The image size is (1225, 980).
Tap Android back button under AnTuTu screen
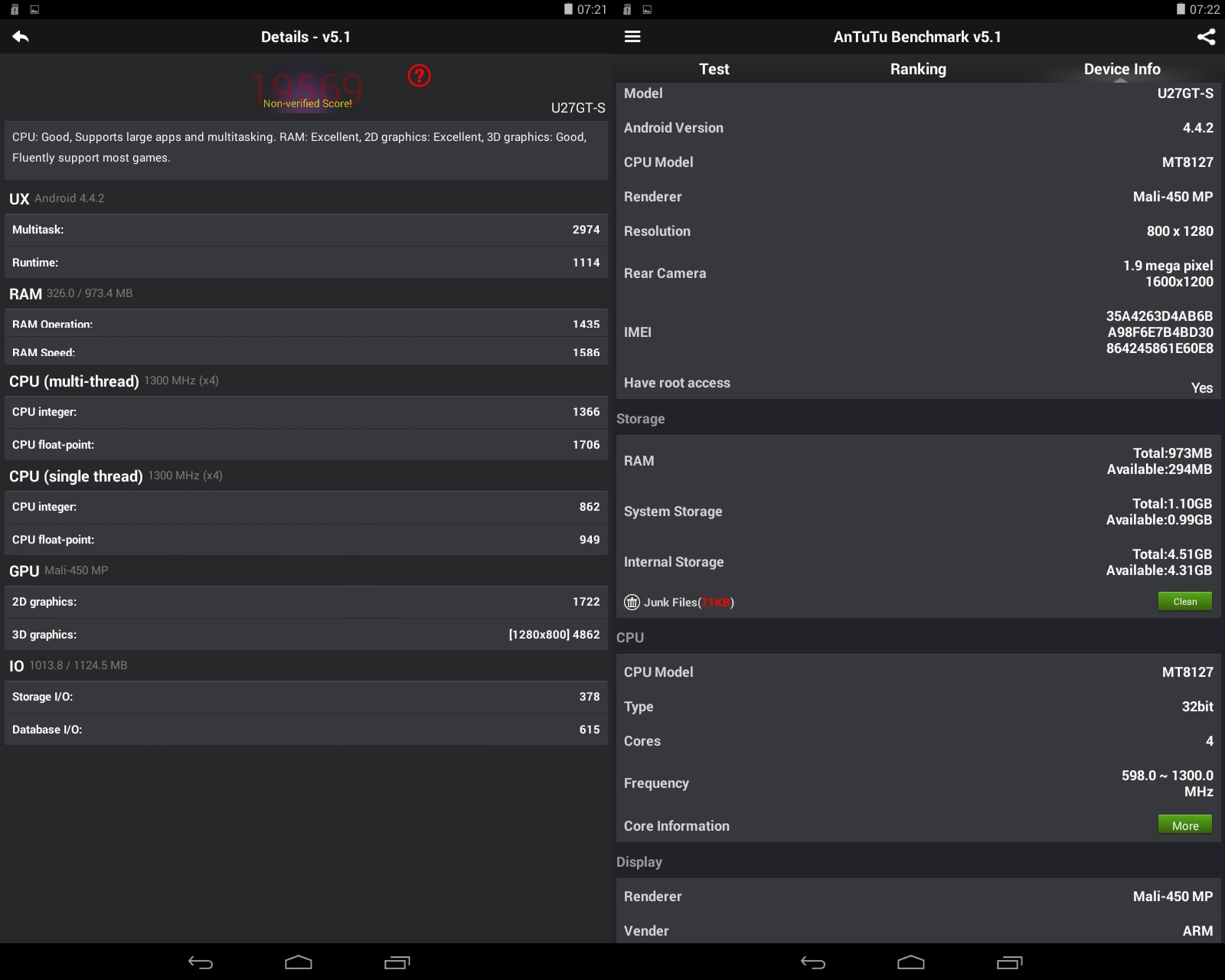point(813,962)
